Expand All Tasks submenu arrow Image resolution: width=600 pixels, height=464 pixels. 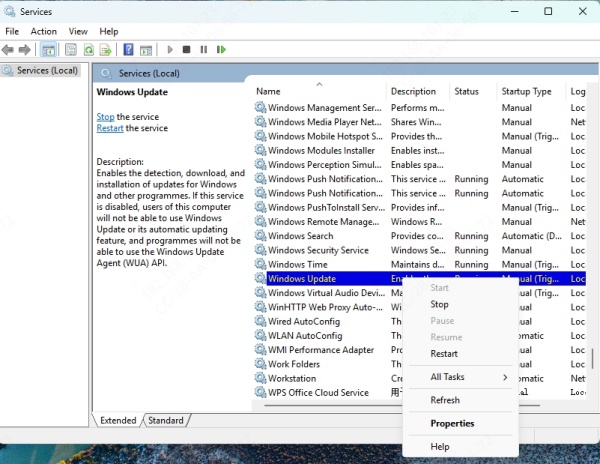pyautogui.click(x=505, y=377)
